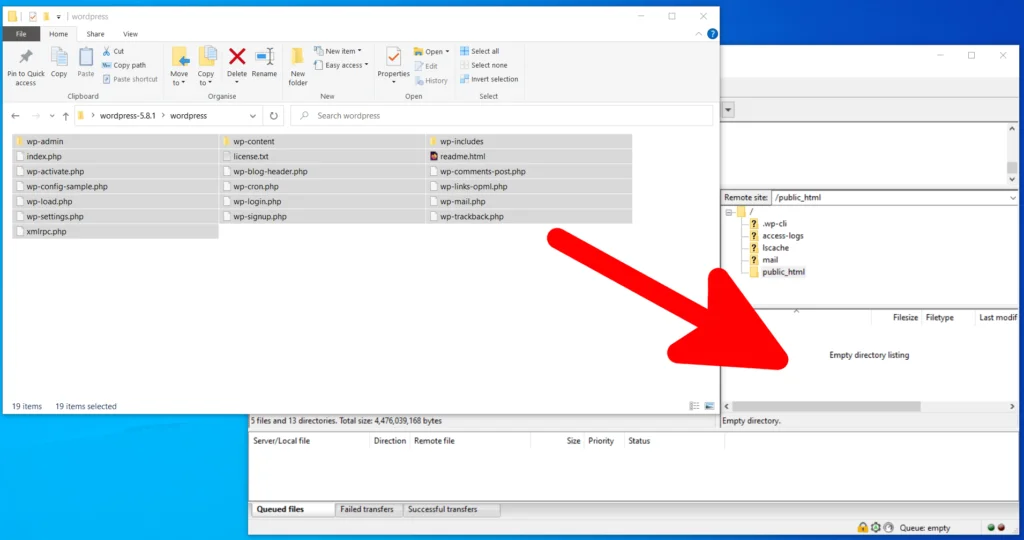The height and width of the screenshot is (540, 1024).
Task: Select public_html in remote tree
Action: coord(783,272)
